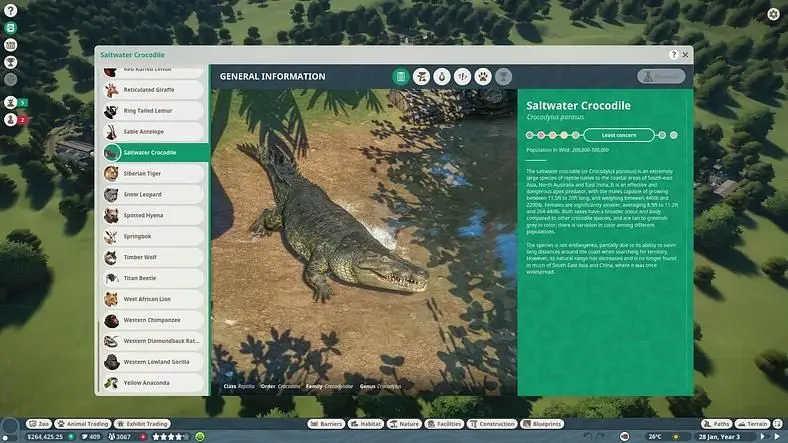Open Animal Trading in bottom bar
The width and height of the screenshot is (788, 443).
tap(82, 424)
